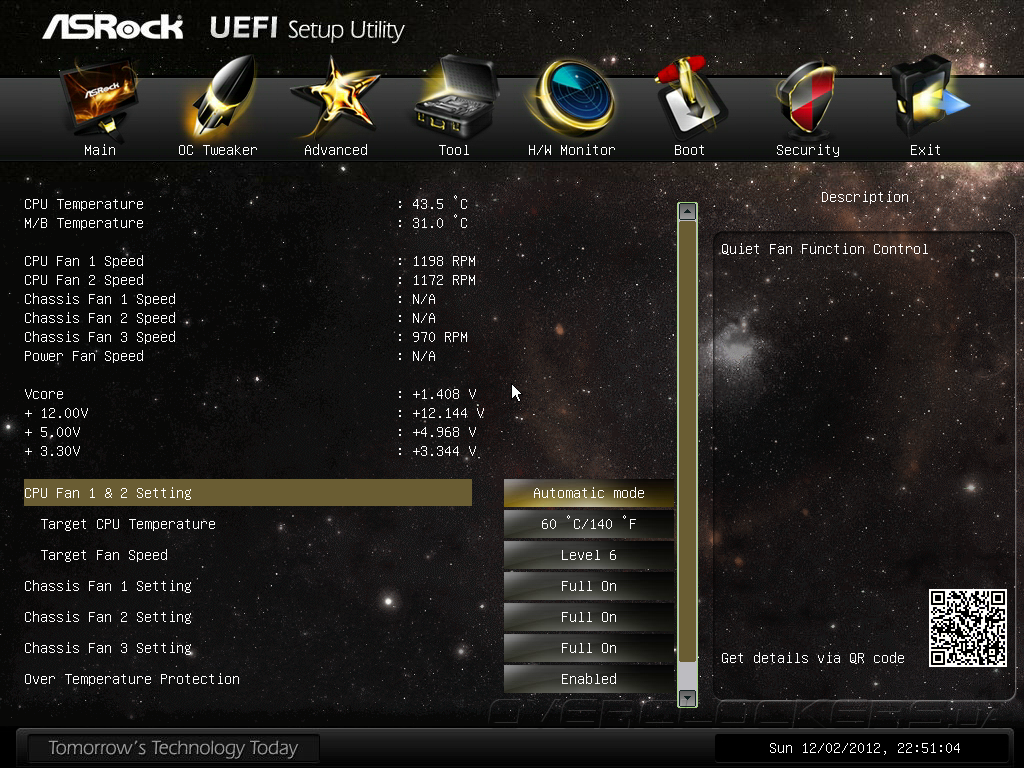This screenshot has height=768, width=1024.
Task: Select Chassis Fan 2 Setting label
Action: (x=108, y=617)
